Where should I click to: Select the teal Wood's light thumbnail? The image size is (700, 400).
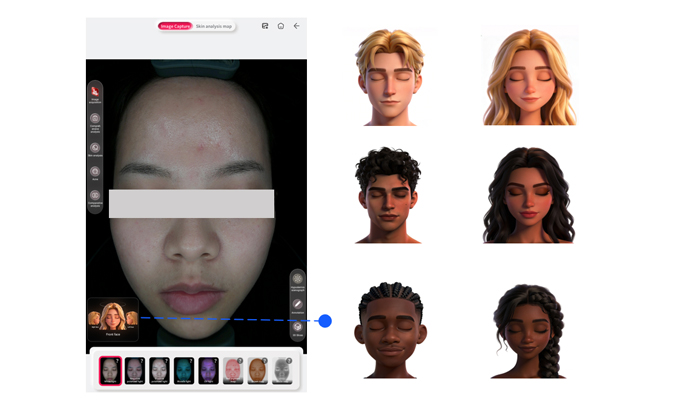tap(184, 370)
